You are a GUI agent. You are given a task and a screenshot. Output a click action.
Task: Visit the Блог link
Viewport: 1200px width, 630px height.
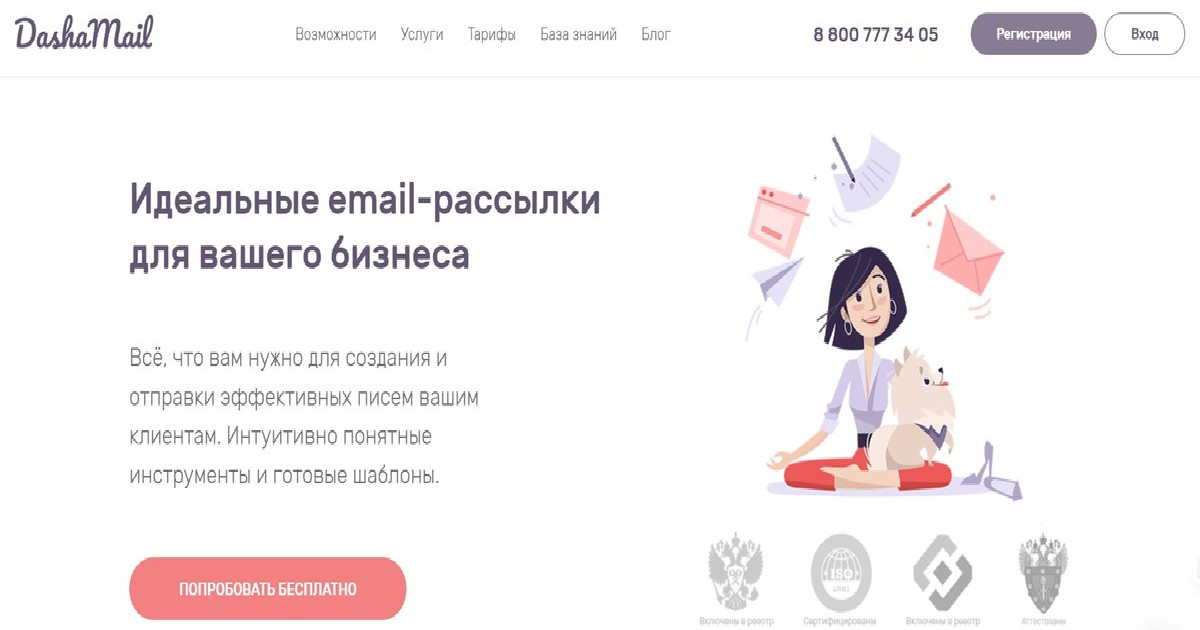tap(656, 34)
